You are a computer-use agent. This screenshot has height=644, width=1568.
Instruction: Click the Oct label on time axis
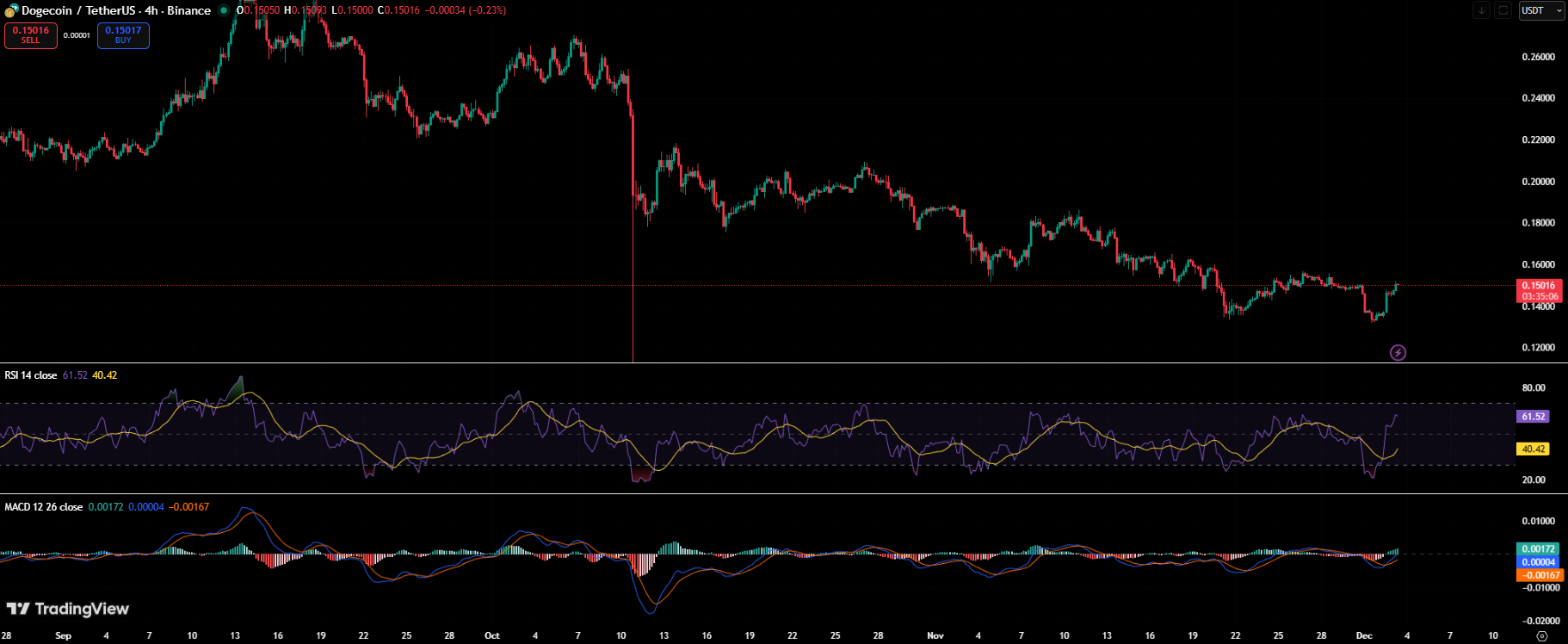tap(492, 635)
